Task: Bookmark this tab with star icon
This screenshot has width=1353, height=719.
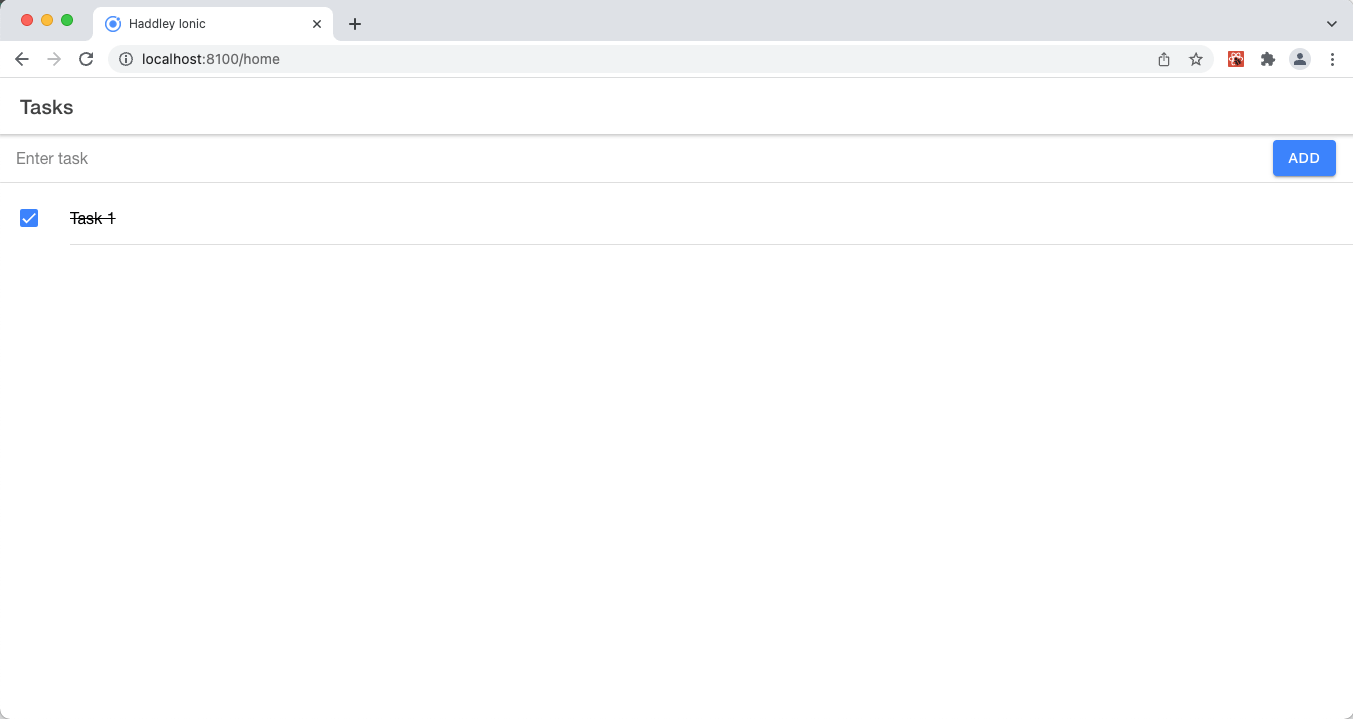Action: coord(1196,59)
